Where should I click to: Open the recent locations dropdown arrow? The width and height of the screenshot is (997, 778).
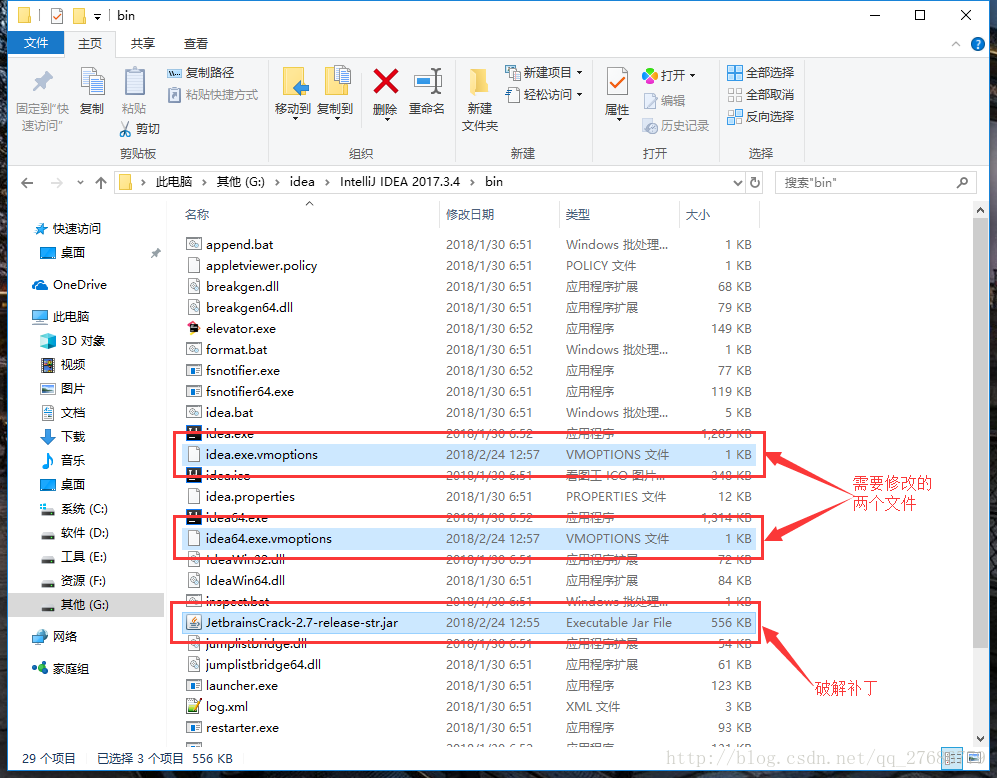(80, 183)
